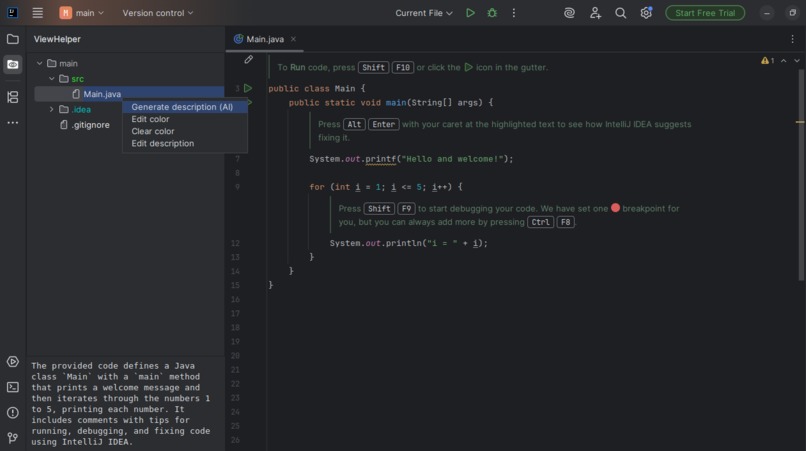Minimize the IDE window
This screenshot has height=451, width=806.
[766, 13]
